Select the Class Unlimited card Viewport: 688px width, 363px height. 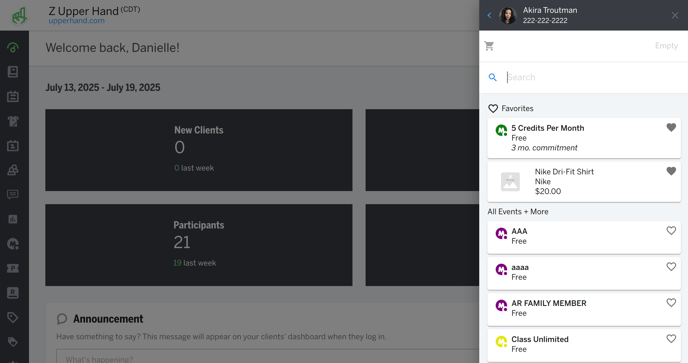pyautogui.click(x=584, y=345)
